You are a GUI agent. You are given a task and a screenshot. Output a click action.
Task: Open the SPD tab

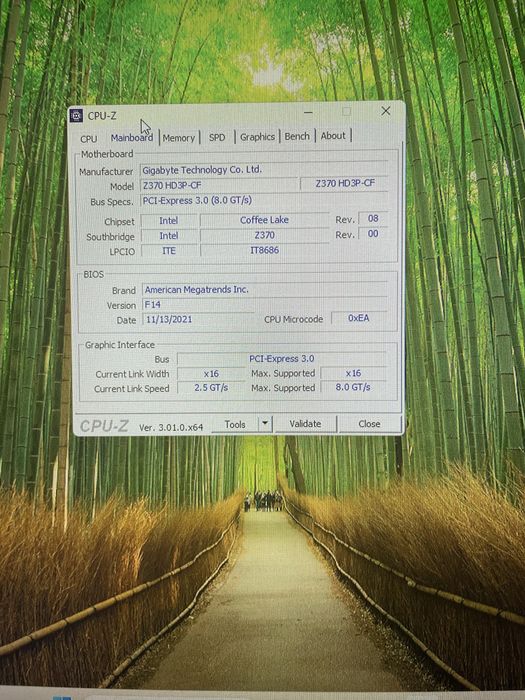tap(217, 138)
